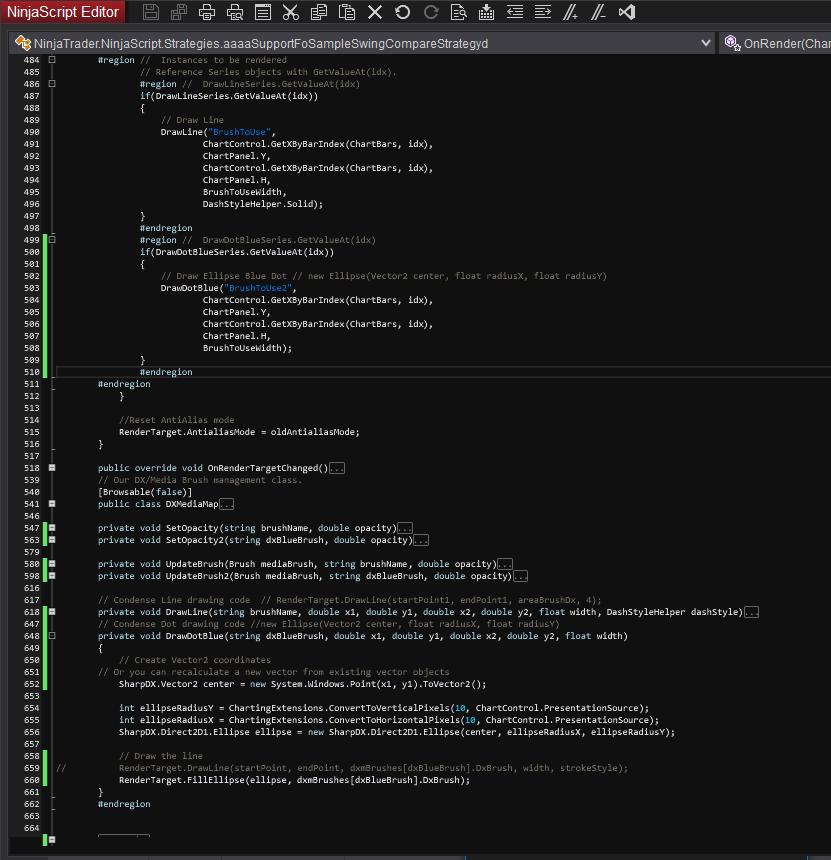Image resolution: width=831 pixels, height=860 pixels.
Task: Open the strategy class selector dropdown
Action: click(706, 44)
